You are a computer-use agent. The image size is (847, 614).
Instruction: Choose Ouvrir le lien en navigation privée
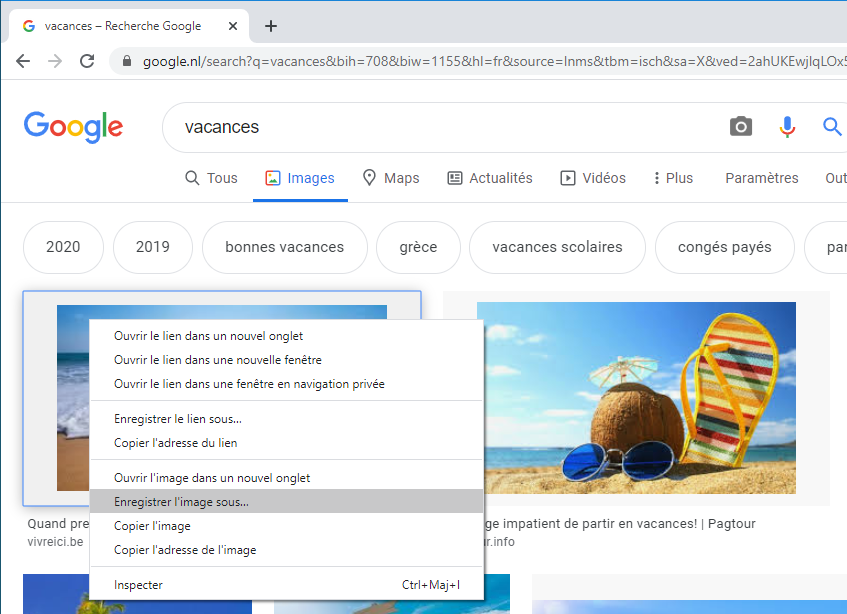tap(286, 384)
